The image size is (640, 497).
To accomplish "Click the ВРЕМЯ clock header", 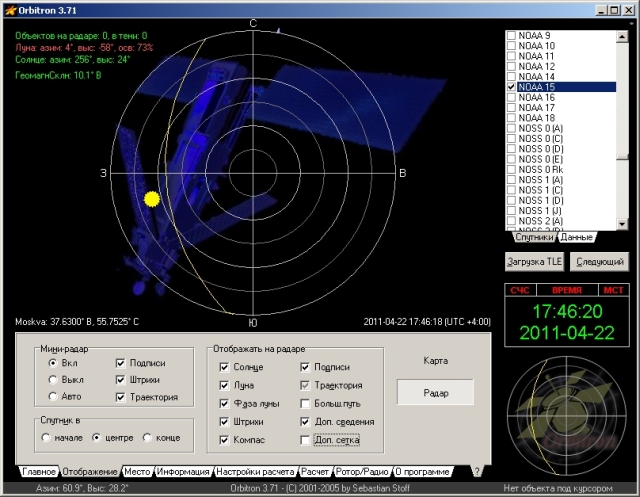I will coord(567,290).
